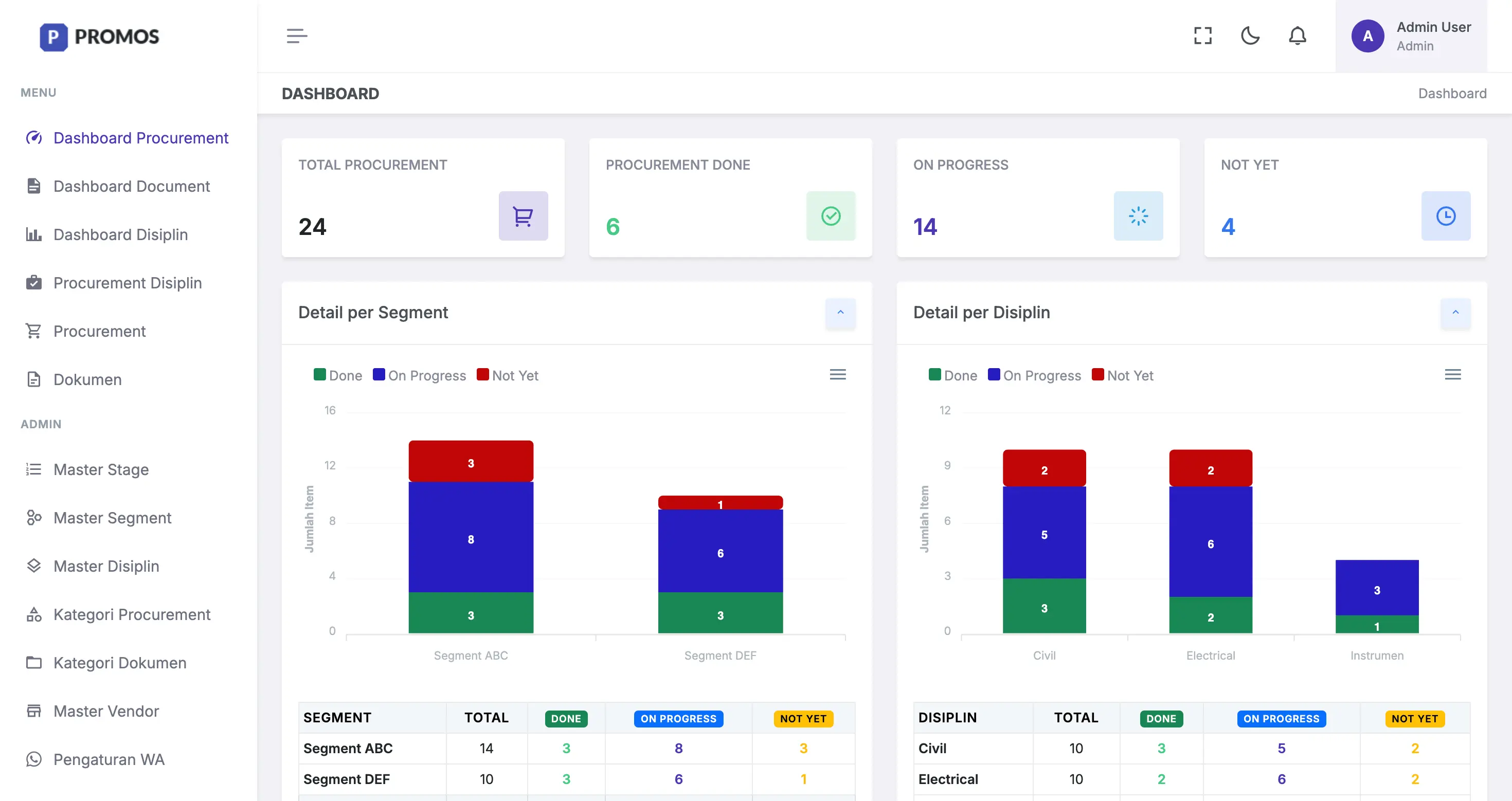Click Civil green Done bar
Viewport: 1512px width, 801px height.
coord(1044,606)
